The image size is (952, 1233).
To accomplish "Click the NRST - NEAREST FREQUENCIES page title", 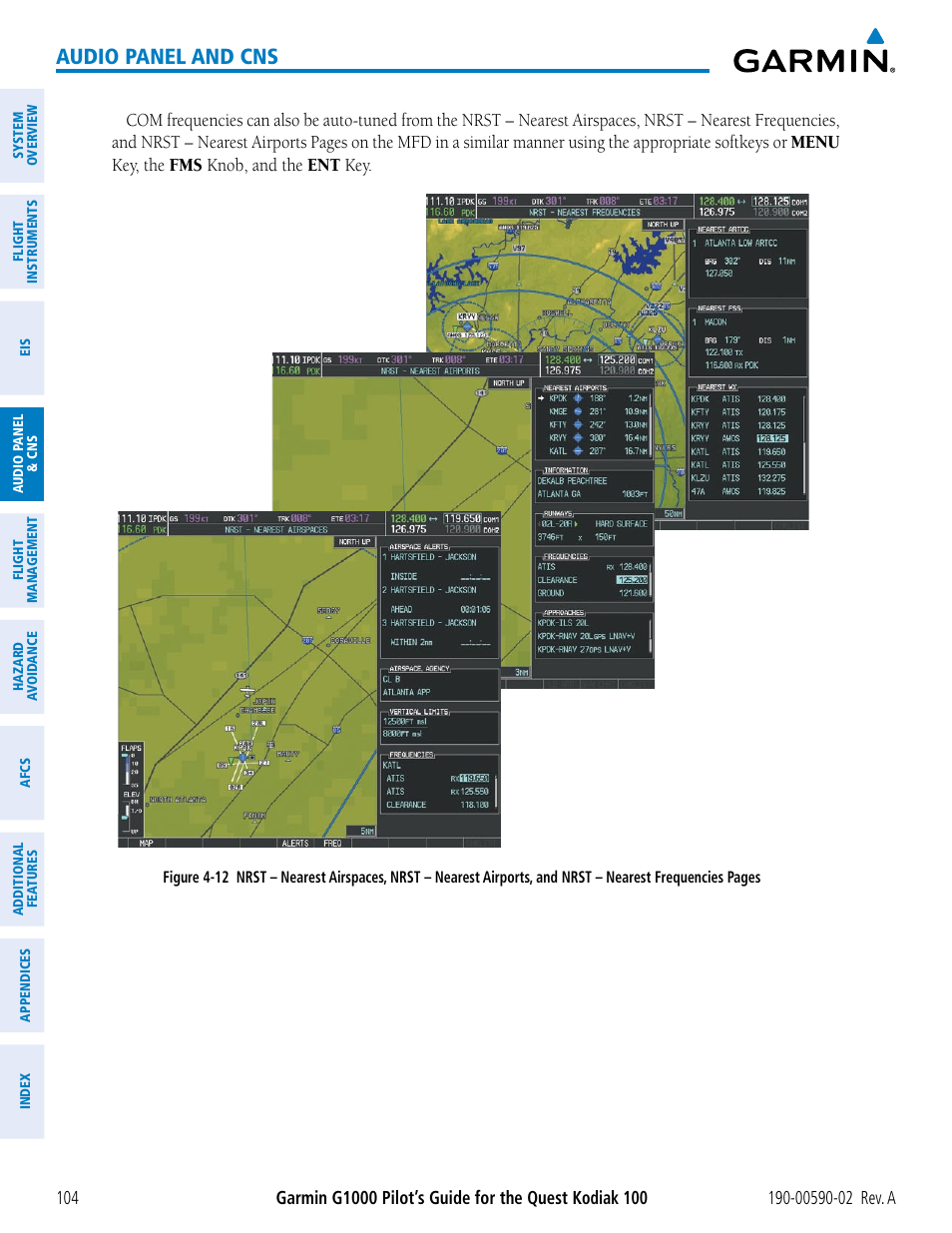I will pyautogui.click(x=585, y=213).
